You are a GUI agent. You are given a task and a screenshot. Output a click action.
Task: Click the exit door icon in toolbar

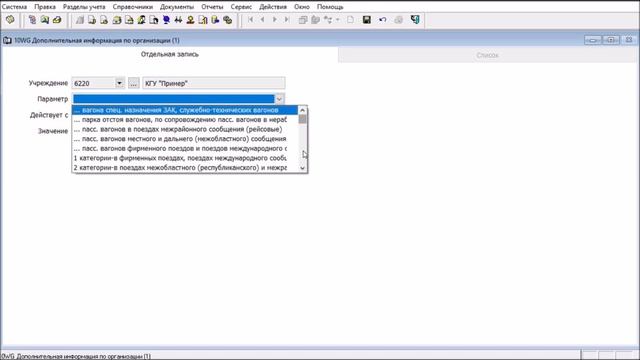tap(415, 20)
